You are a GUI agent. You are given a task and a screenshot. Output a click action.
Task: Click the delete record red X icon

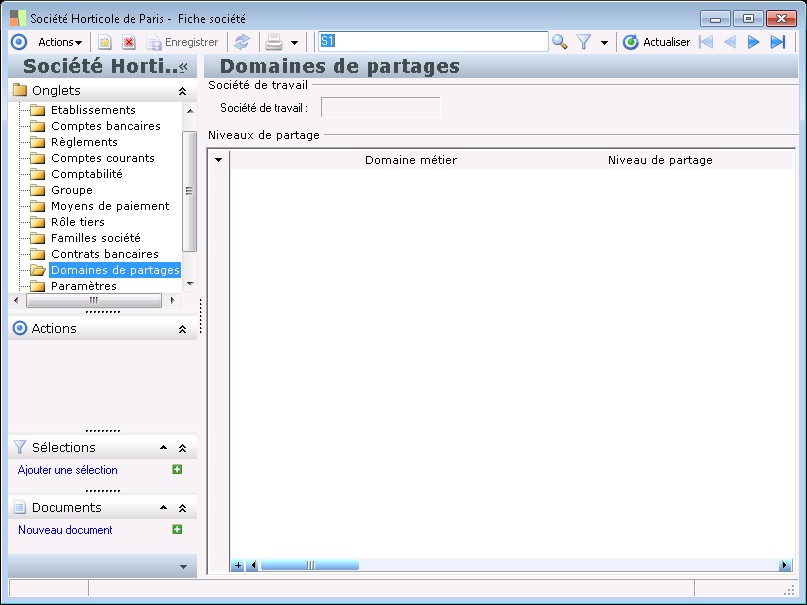click(129, 42)
